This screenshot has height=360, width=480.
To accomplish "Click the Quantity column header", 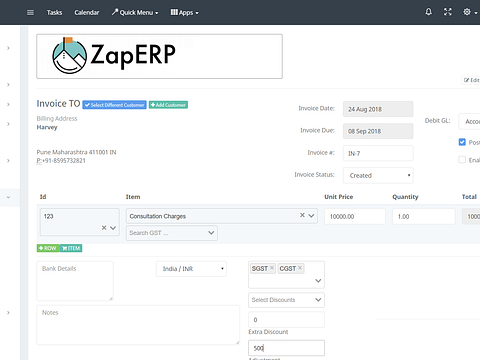I will click(x=405, y=197).
